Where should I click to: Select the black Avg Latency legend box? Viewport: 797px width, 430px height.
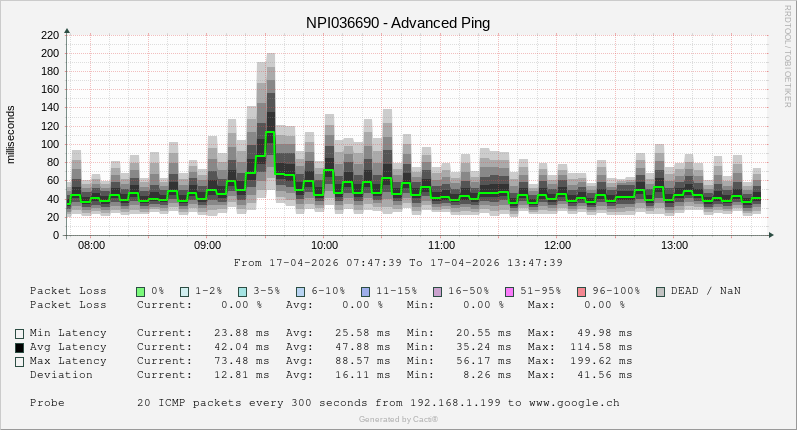(x=19, y=348)
